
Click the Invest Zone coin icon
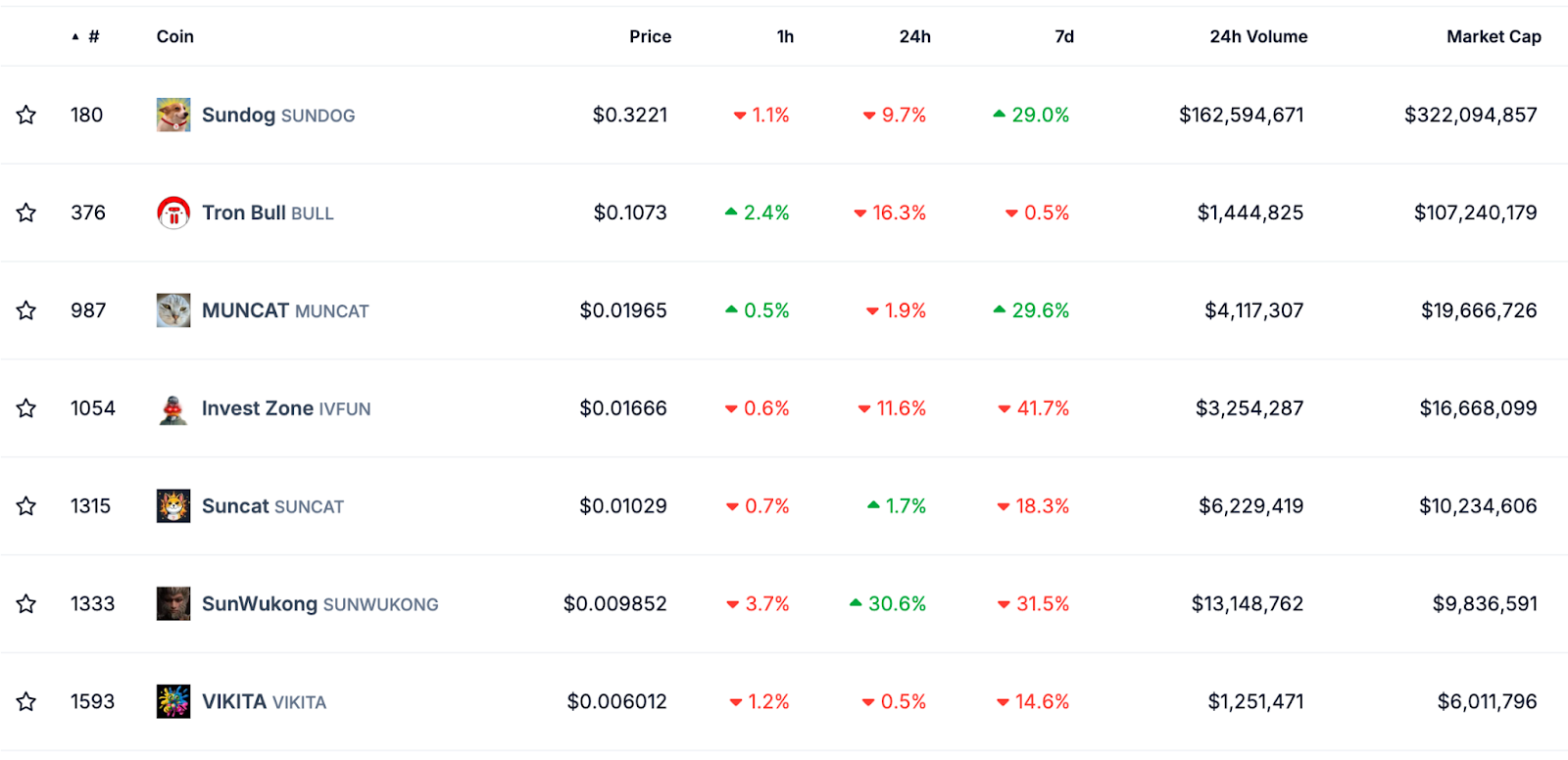click(173, 408)
